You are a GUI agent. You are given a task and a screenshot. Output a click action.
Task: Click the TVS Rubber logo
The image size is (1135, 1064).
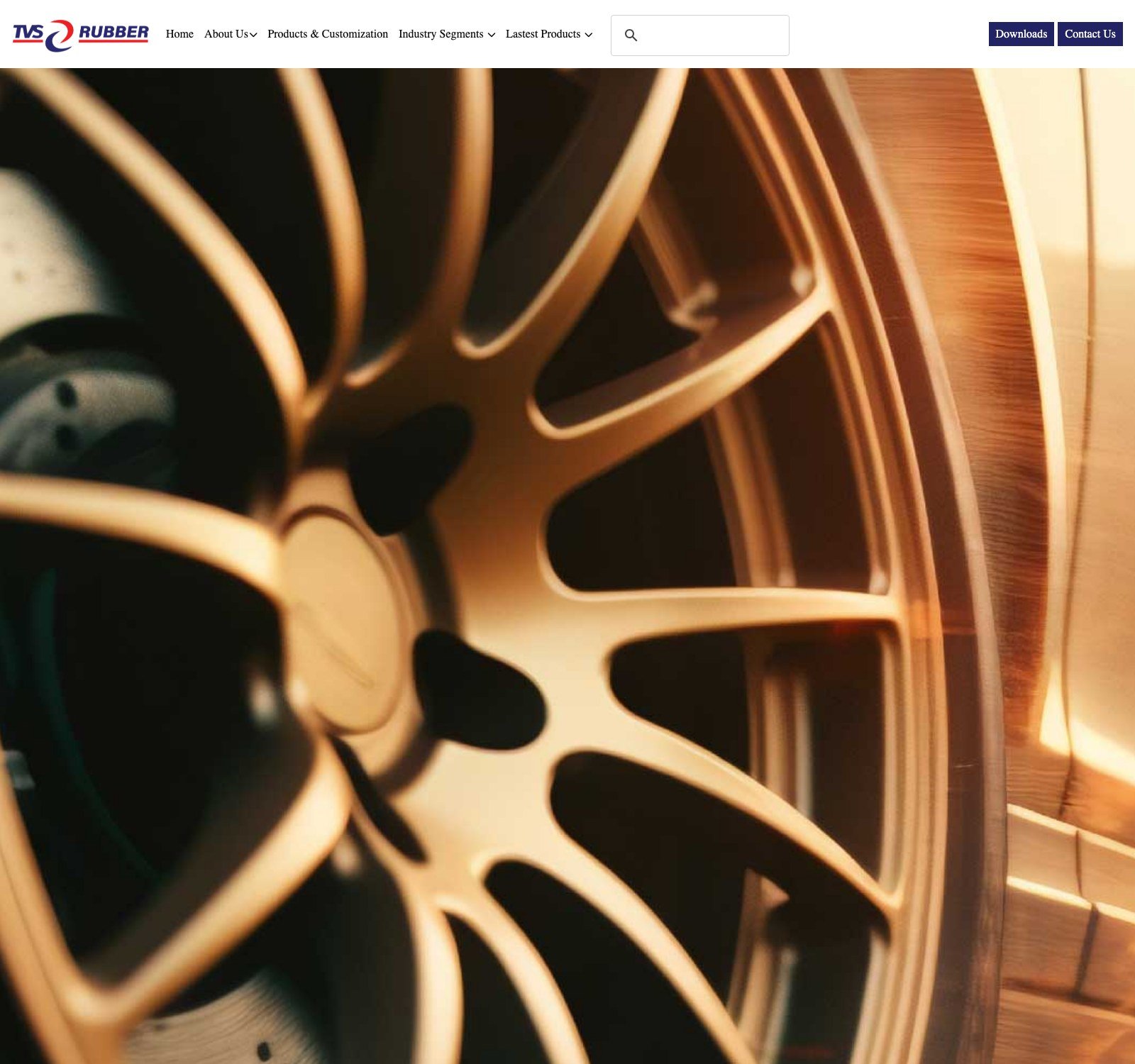81,35
